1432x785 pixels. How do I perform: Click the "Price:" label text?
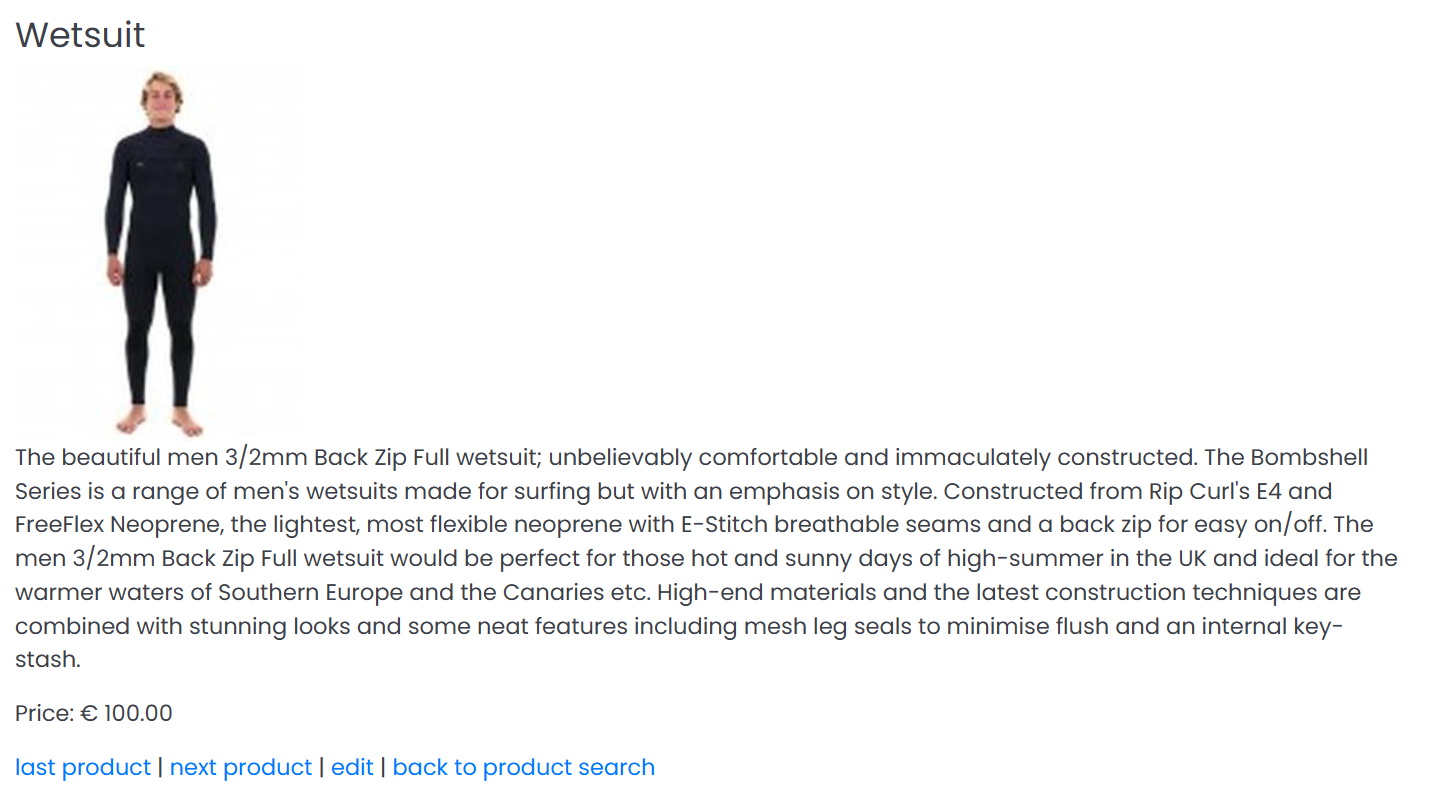pos(44,713)
